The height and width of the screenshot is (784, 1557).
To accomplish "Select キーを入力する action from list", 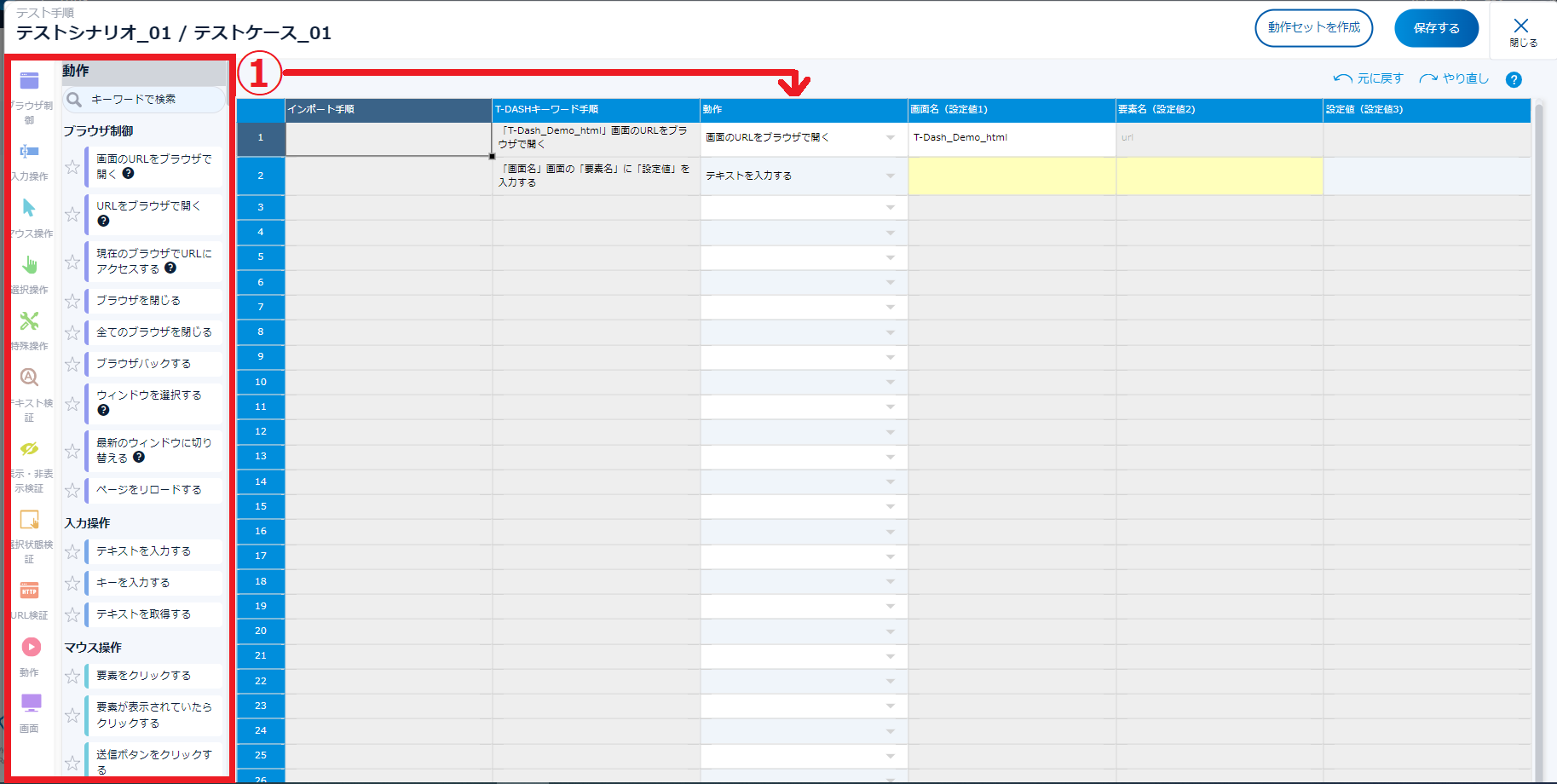I will [133, 583].
